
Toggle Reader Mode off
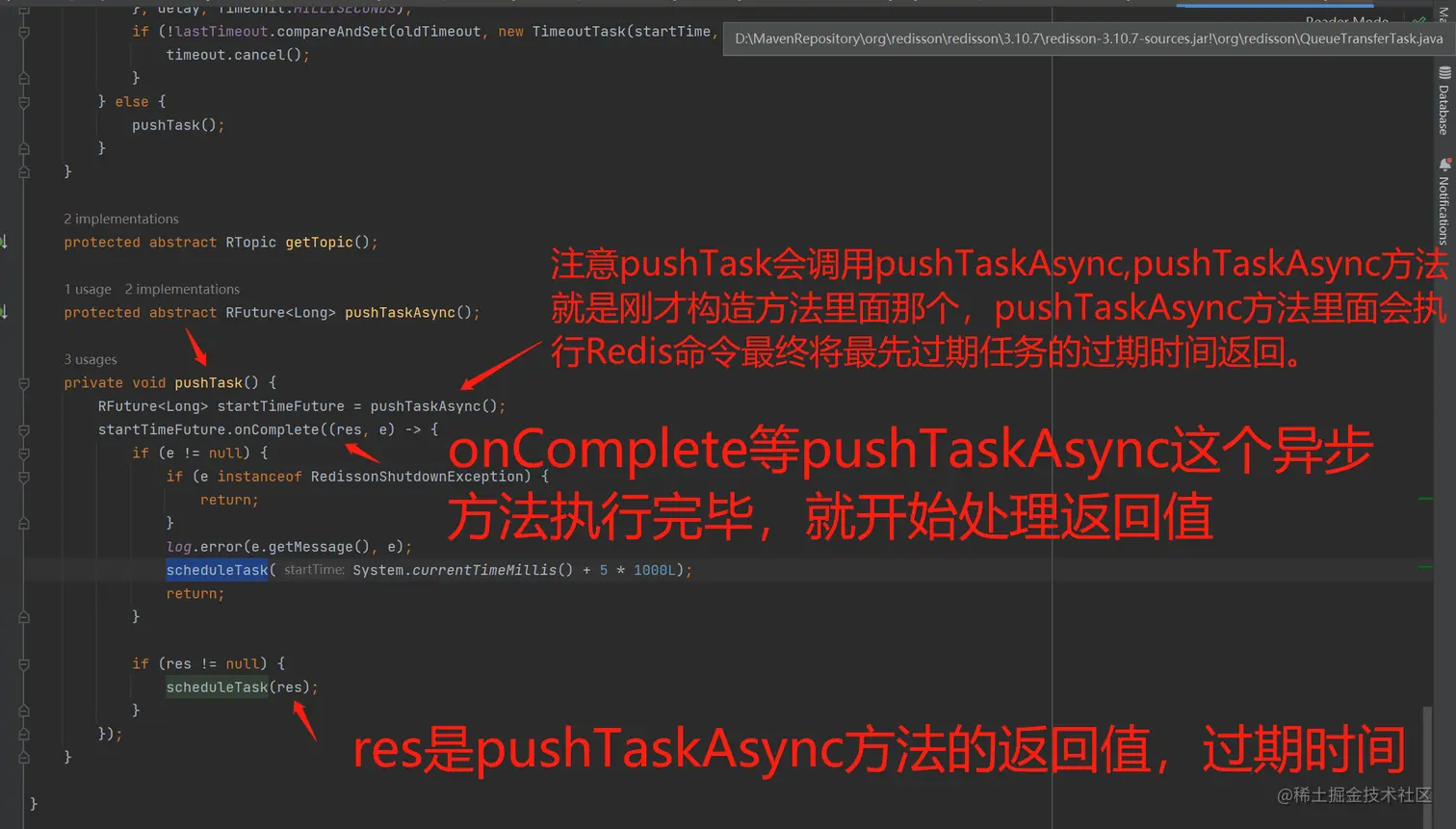click(1346, 21)
